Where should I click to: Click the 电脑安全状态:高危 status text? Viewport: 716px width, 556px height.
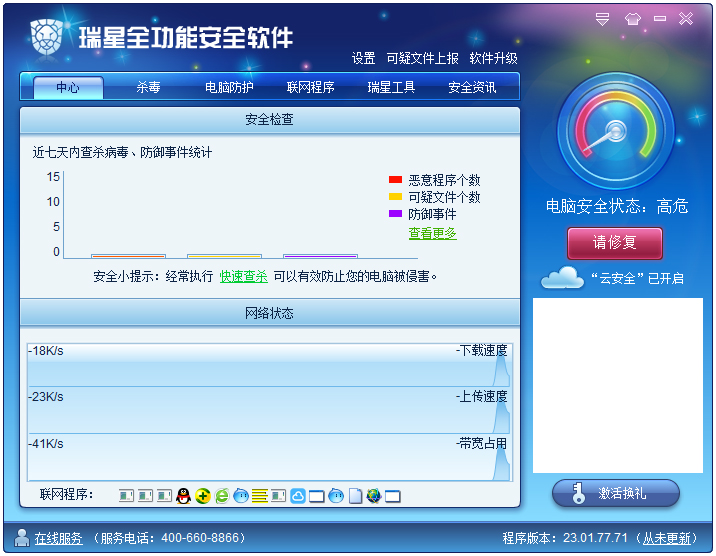pyautogui.click(x=617, y=206)
